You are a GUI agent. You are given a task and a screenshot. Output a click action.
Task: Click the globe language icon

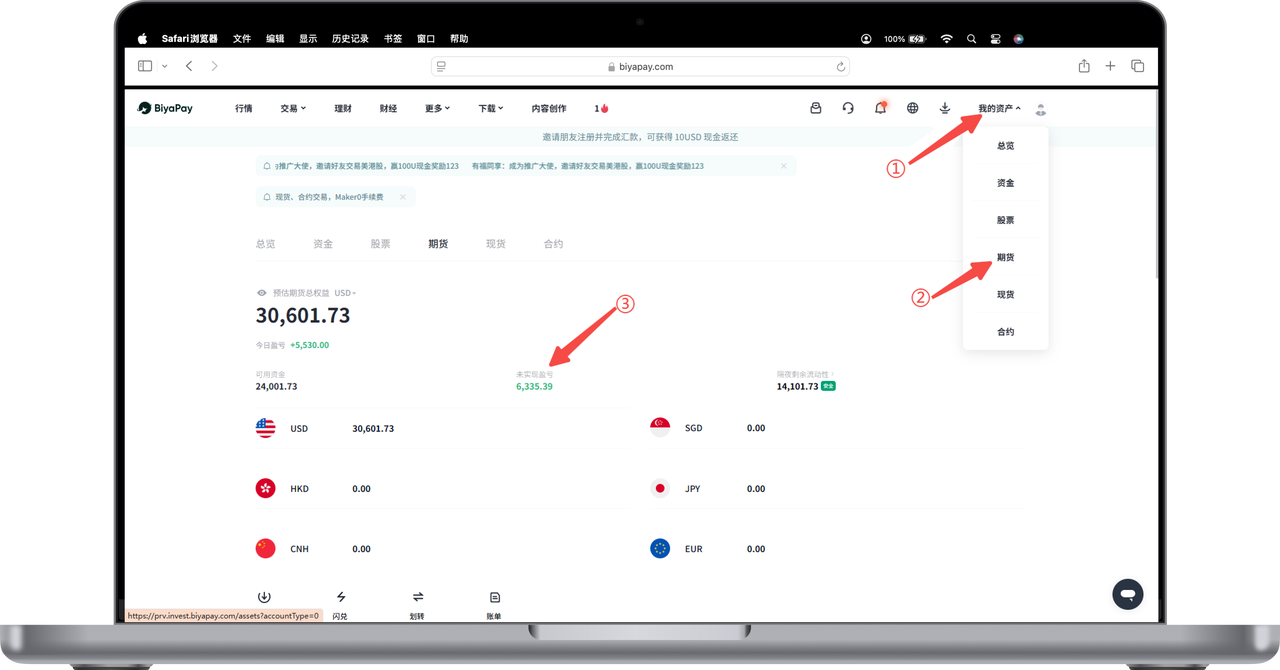point(912,108)
